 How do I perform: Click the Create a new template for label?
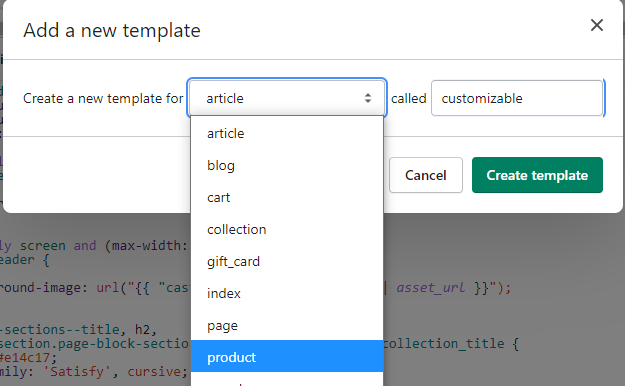pyautogui.click(x=103, y=98)
